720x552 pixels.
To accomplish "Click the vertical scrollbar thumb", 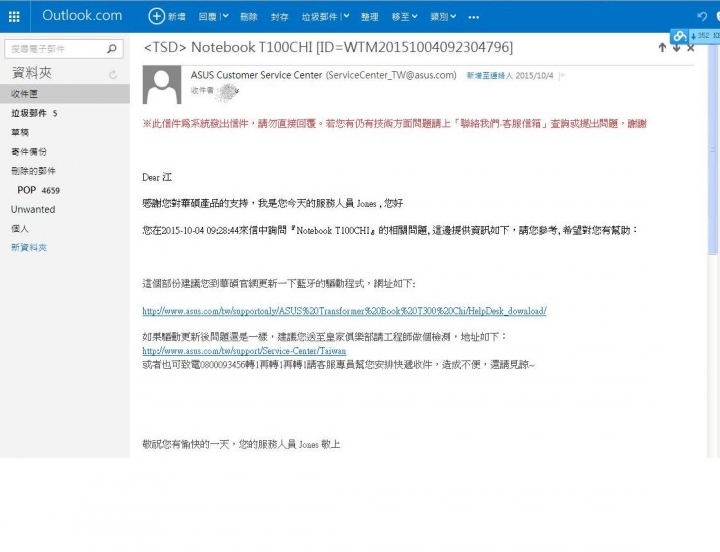I will click(x=713, y=149).
